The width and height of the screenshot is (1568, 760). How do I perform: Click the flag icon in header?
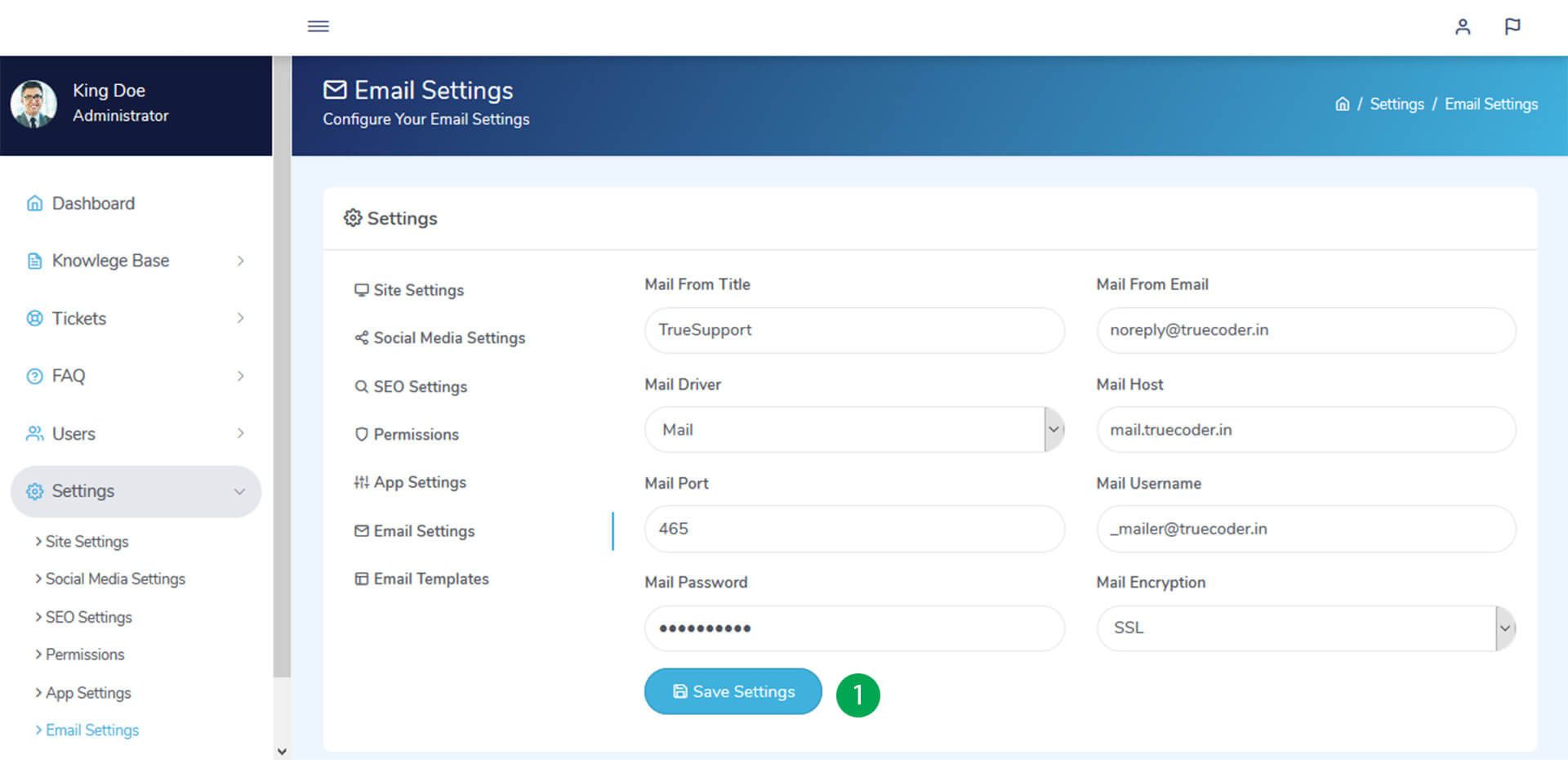[1512, 27]
